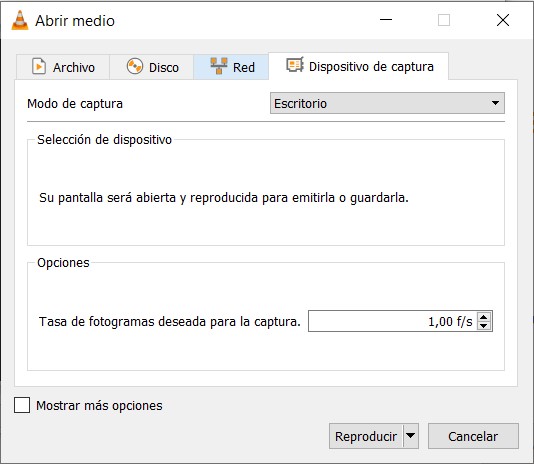Select the Red tab label
Viewport: 534px width, 464px height.
tap(244, 67)
